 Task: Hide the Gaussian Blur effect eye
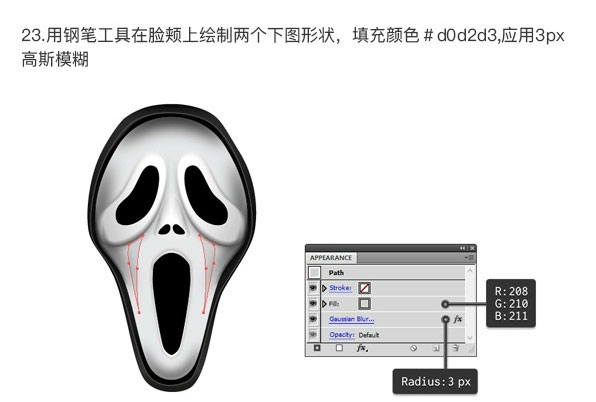click(x=313, y=319)
